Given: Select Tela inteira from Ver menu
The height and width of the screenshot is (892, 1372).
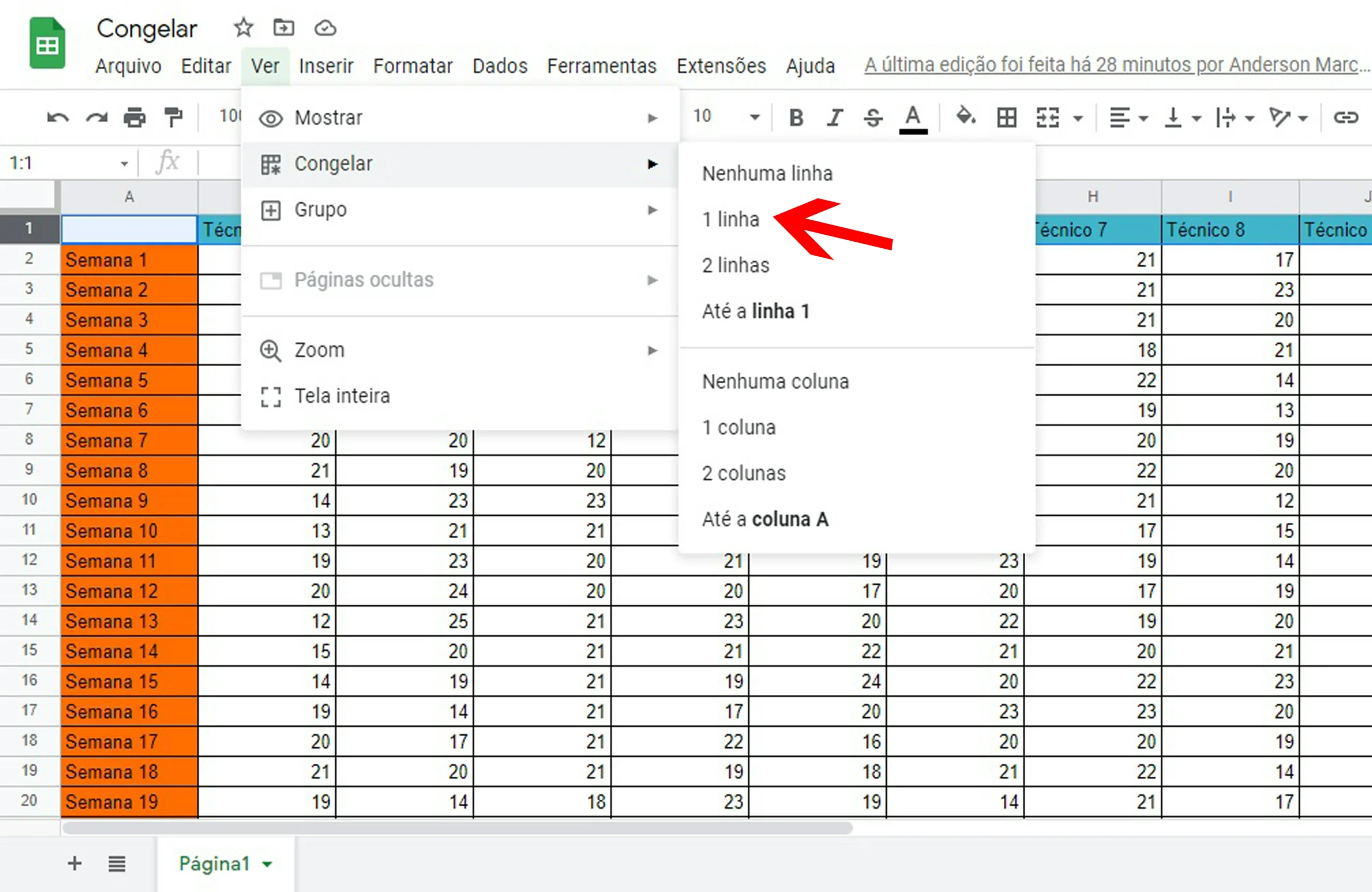Looking at the screenshot, I should [x=460, y=396].
